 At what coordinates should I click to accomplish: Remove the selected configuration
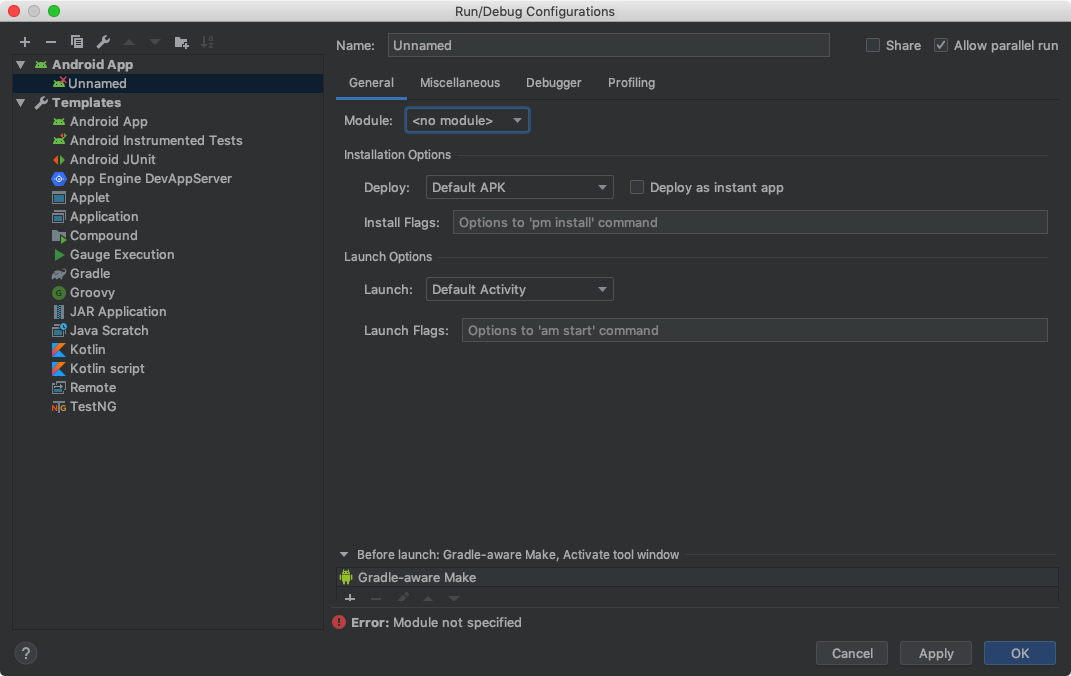click(50, 42)
